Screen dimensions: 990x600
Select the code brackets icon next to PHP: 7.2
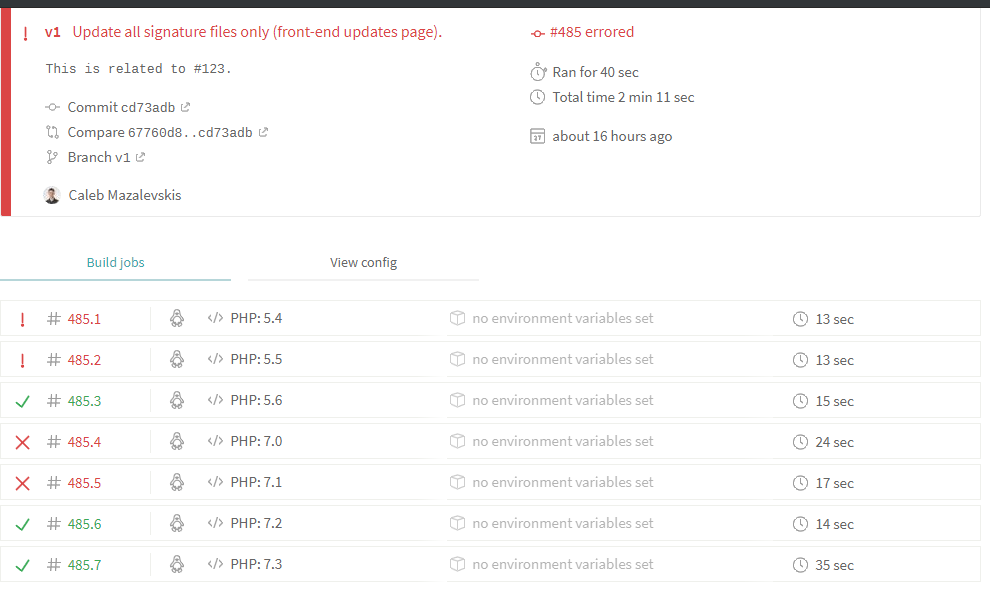(x=215, y=523)
